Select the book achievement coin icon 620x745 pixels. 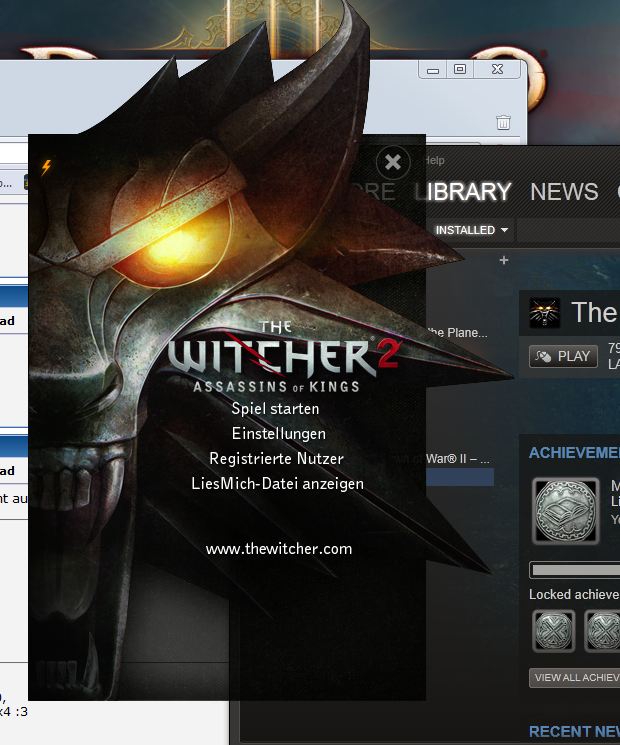pyautogui.click(x=565, y=511)
